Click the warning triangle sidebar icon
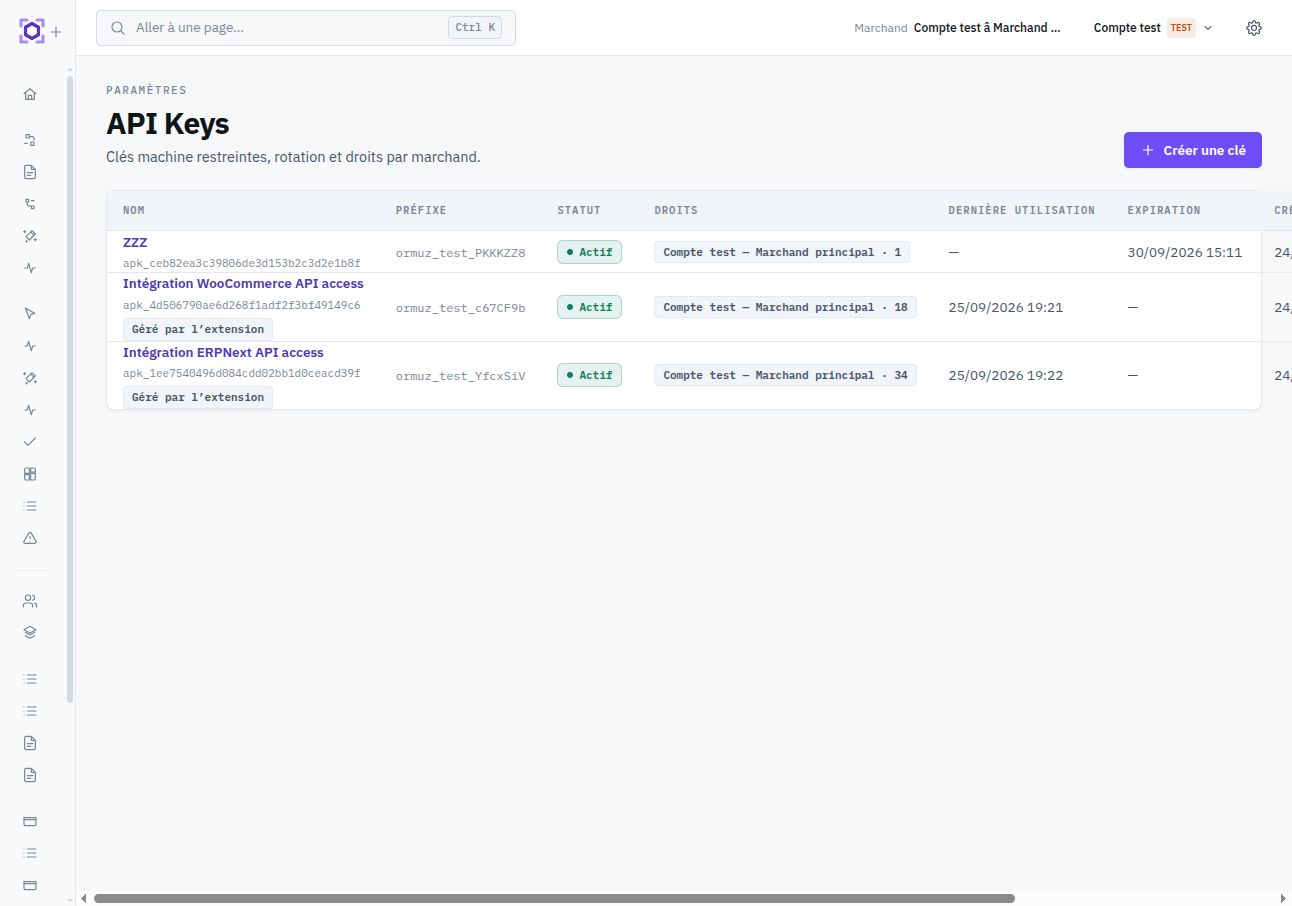Image resolution: width=1292 pixels, height=906 pixels. 30,538
